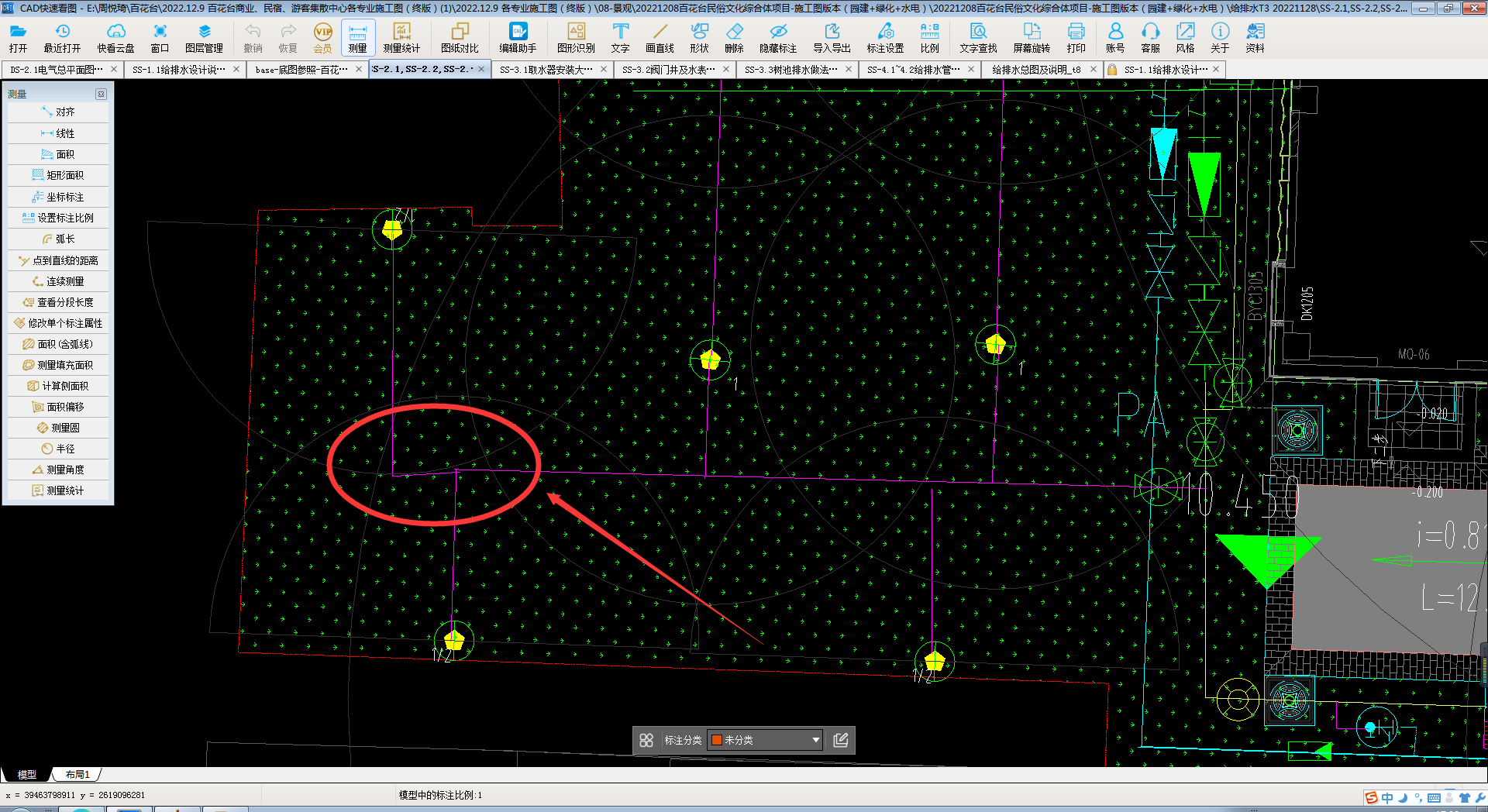Screen dimensions: 1488x812
Task: Click 设置标注比例 in measure panel
Action: [58, 218]
